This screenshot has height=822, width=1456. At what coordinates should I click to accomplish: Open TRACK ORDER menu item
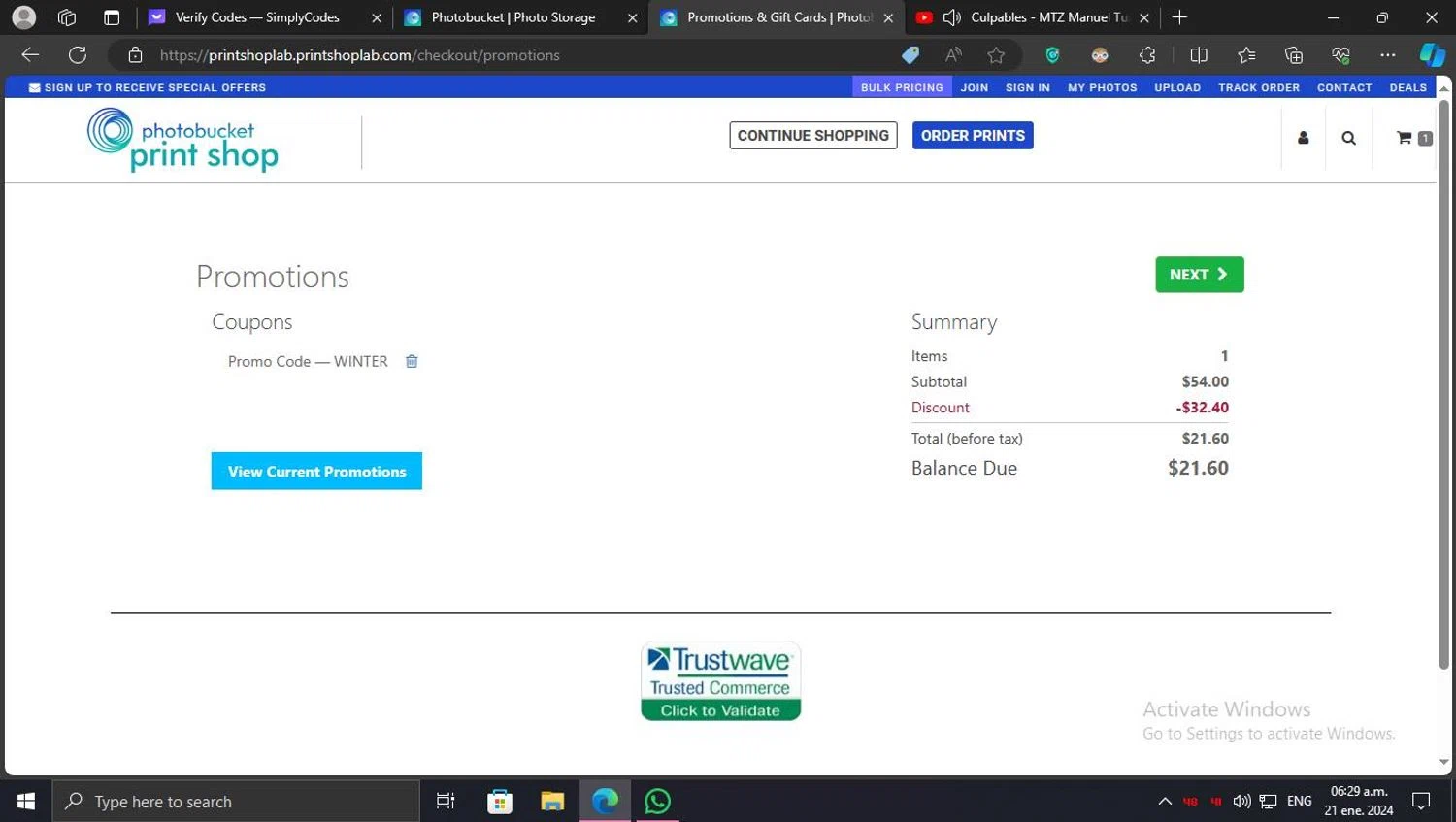(x=1259, y=87)
